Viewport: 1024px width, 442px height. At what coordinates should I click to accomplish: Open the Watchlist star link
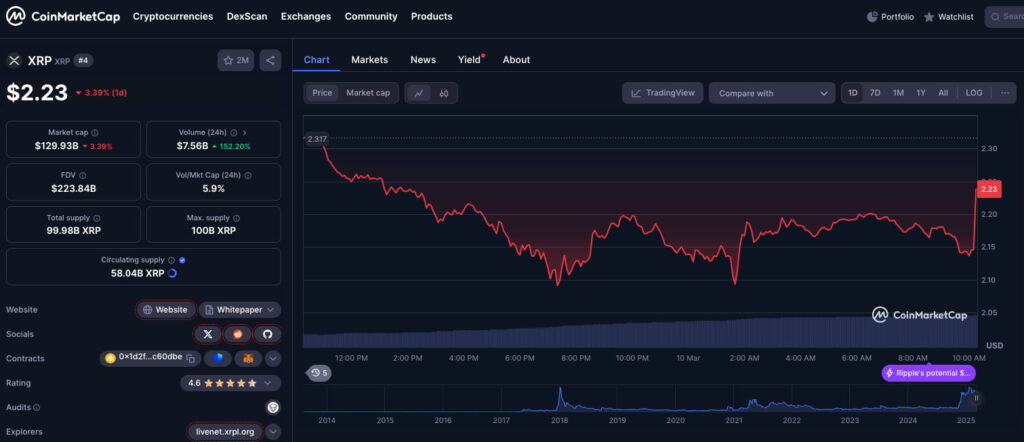(948, 17)
